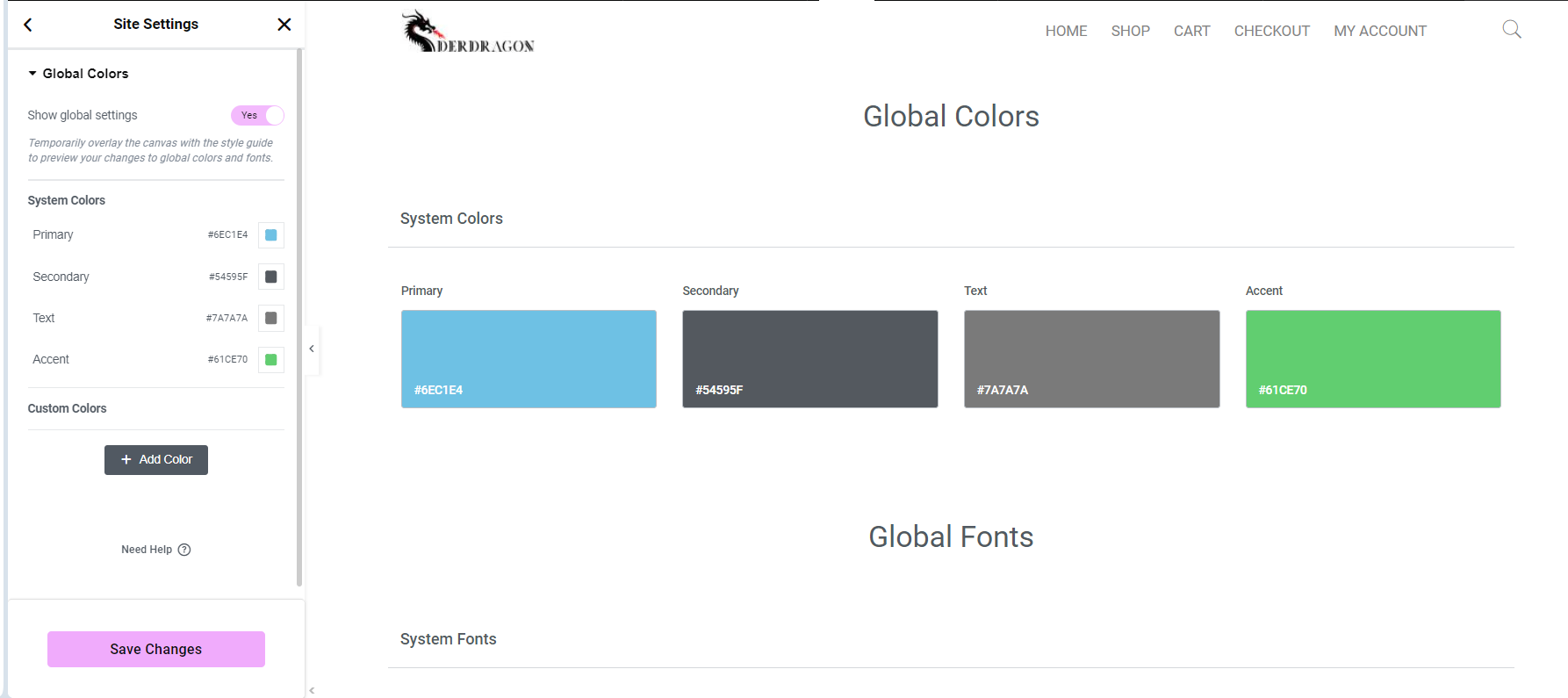Close the Site Settings panel
The image size is (1568, 698).
284,25
